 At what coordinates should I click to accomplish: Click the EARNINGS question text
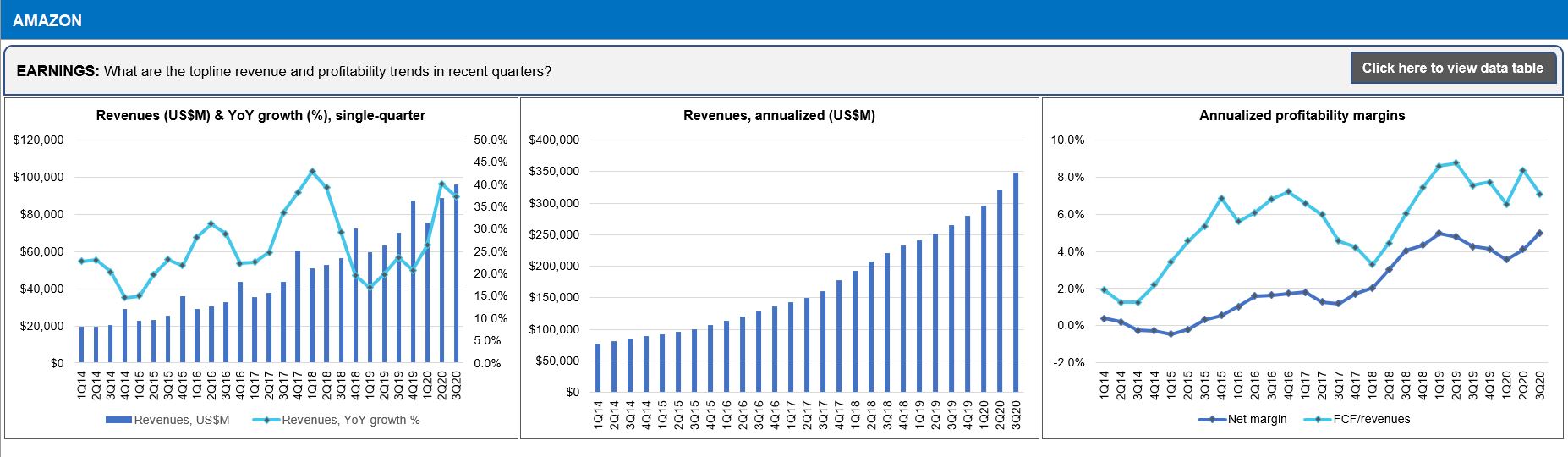click(x=284, y=71)
